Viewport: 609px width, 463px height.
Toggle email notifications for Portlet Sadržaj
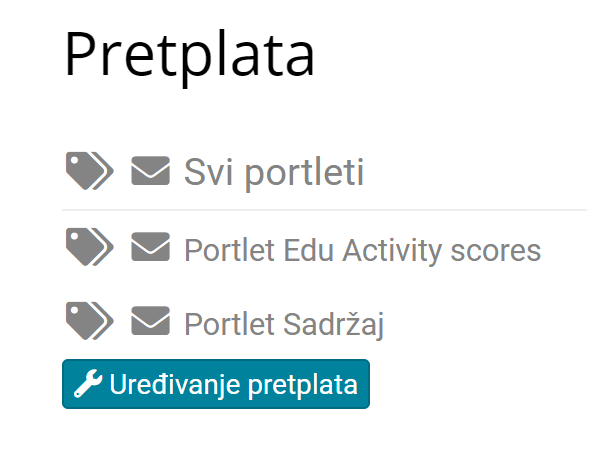click(x=151, y=320)
